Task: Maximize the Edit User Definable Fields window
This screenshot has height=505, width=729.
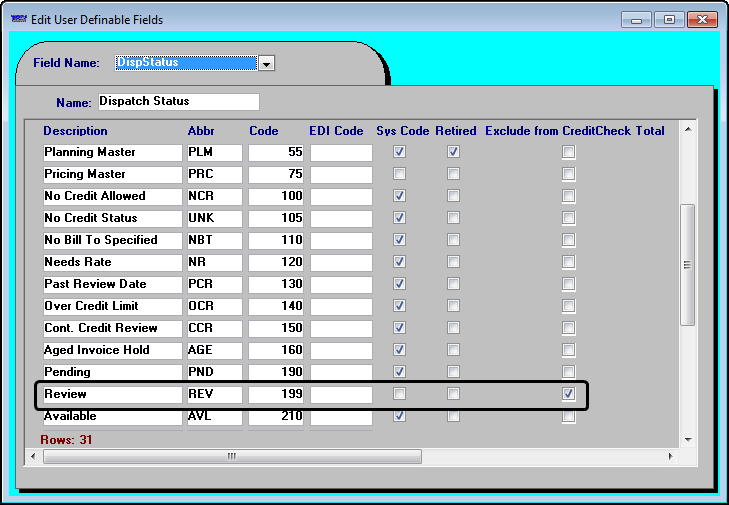Action: (x=669, y=19)
